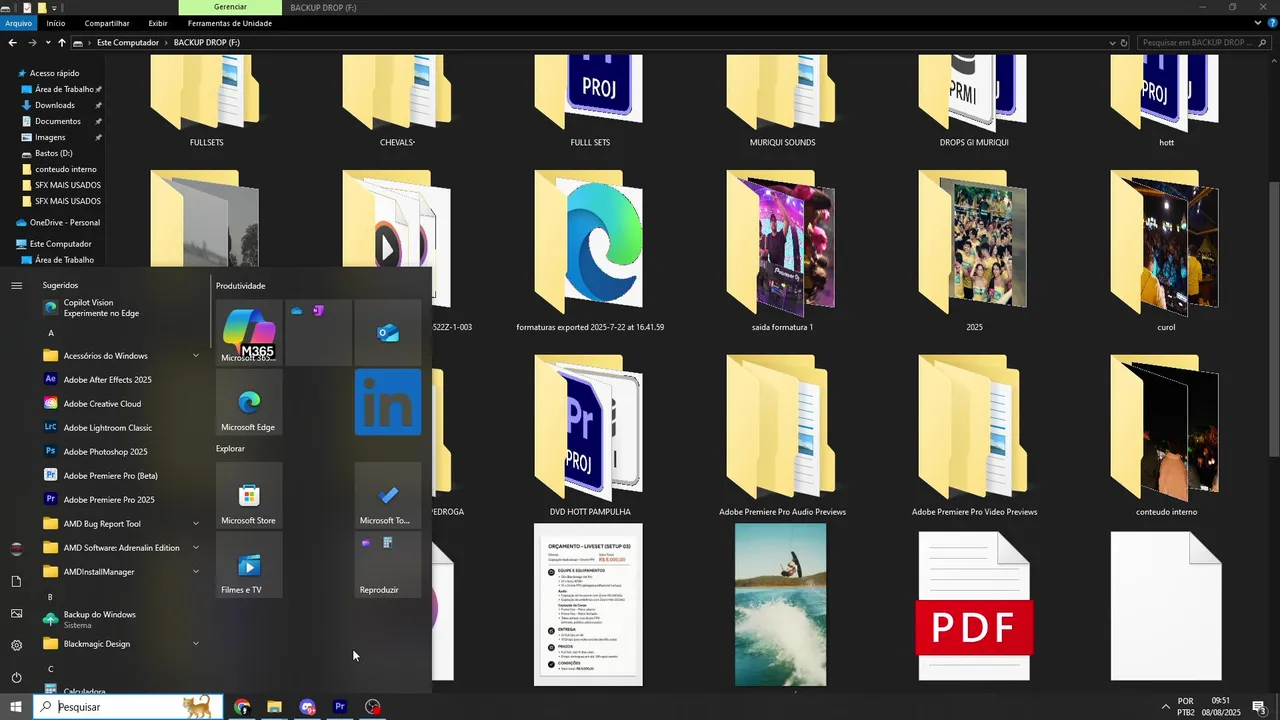
Task: Open the Microsoft Store tile
Action: 249,495
